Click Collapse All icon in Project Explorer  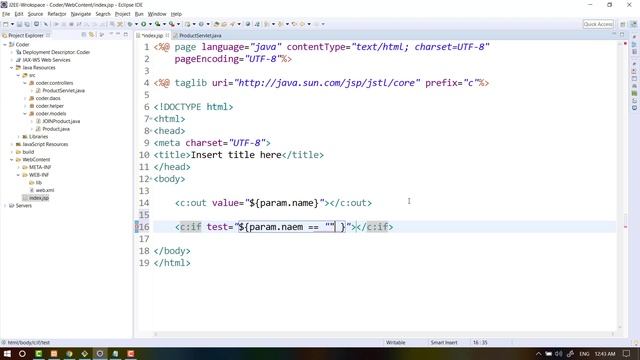coord(84,35)
